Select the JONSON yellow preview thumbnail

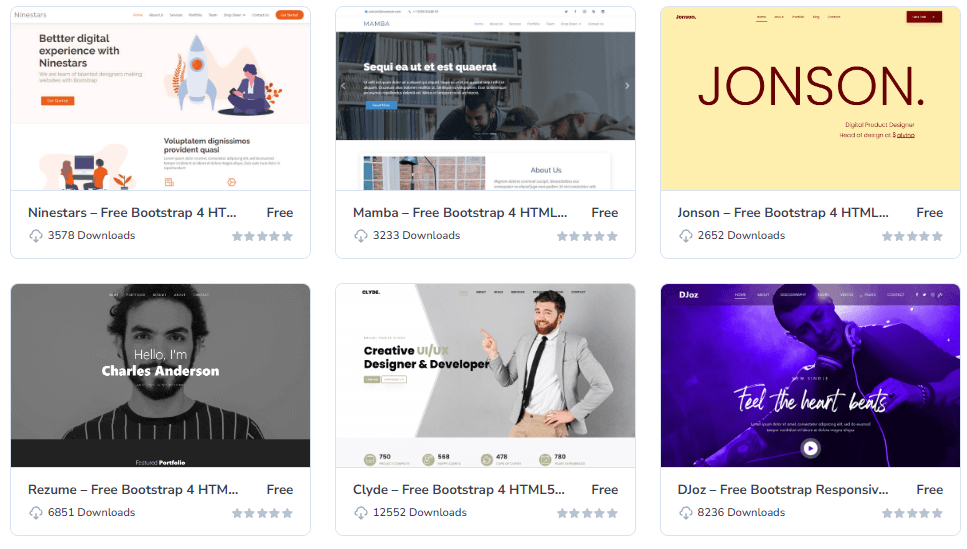810,99
